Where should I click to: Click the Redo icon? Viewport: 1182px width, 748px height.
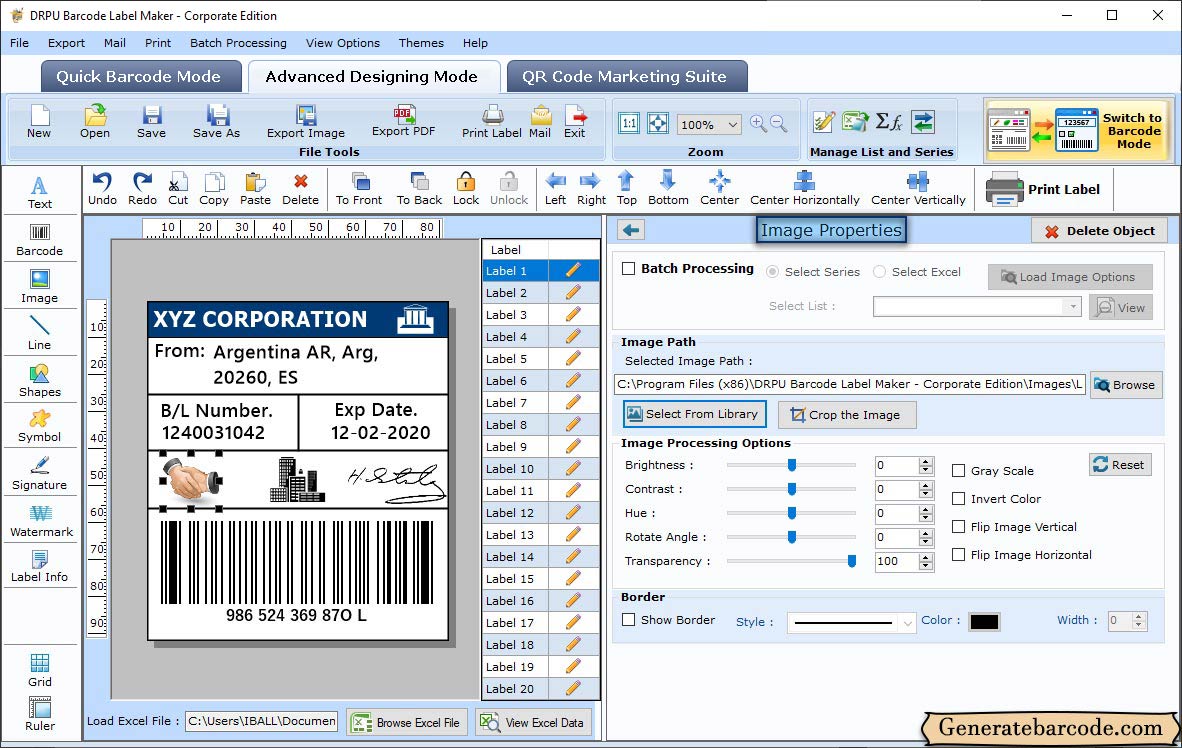pyautogui.click(x=142, y=189)
